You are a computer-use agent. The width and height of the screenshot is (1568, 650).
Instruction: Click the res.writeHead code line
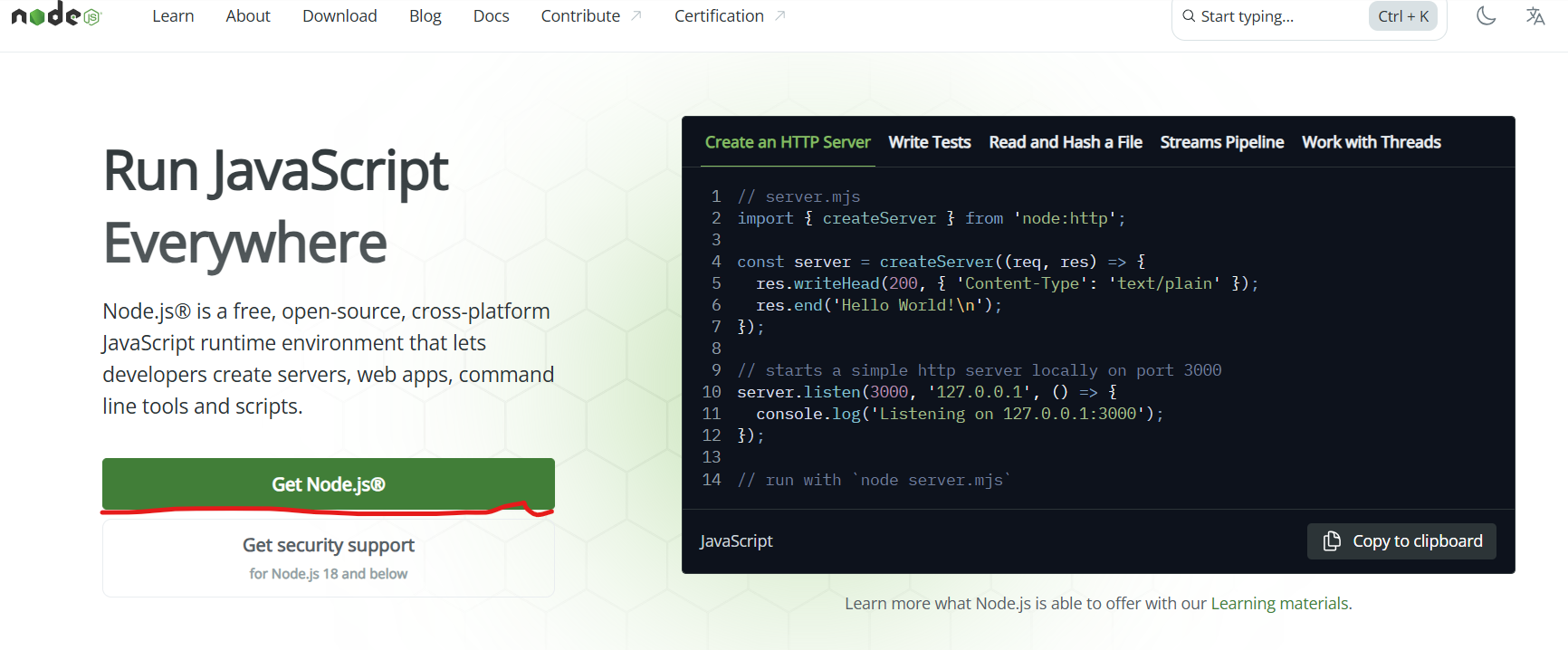[1008, 283]
